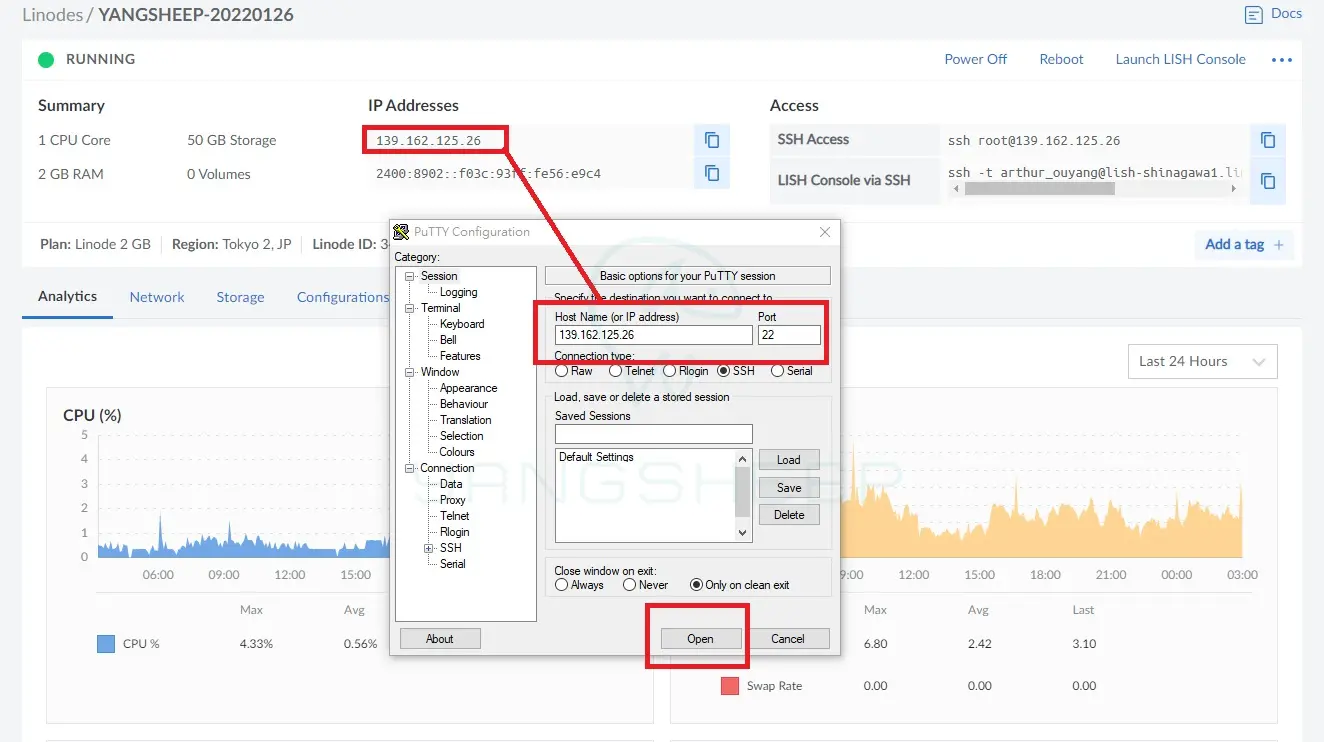Click the Cancel button in PuTTY
The image size is (1324, 742).
tap(788, 639)
